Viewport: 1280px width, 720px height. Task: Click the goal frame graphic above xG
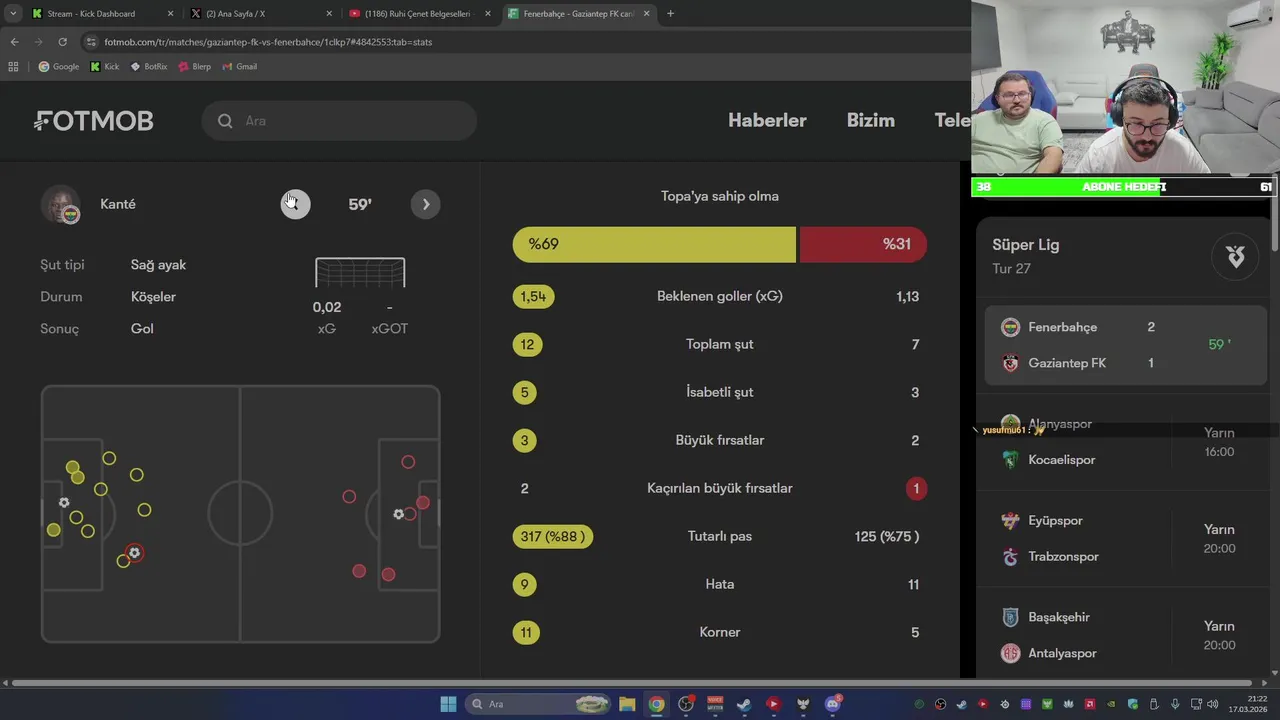(x=360, y=272)
